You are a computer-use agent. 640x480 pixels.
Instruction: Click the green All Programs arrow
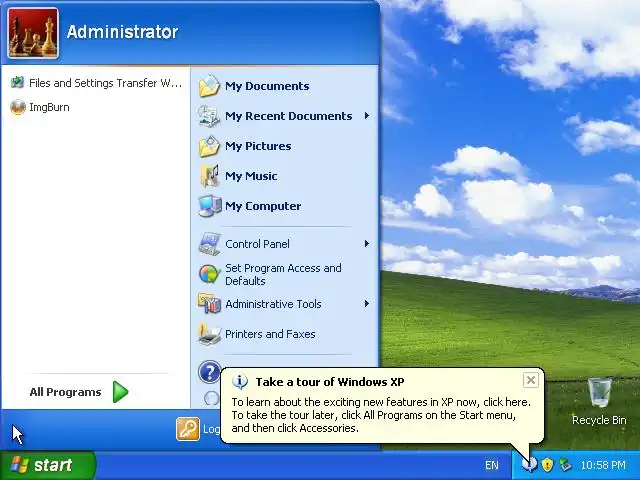[120, 392]
